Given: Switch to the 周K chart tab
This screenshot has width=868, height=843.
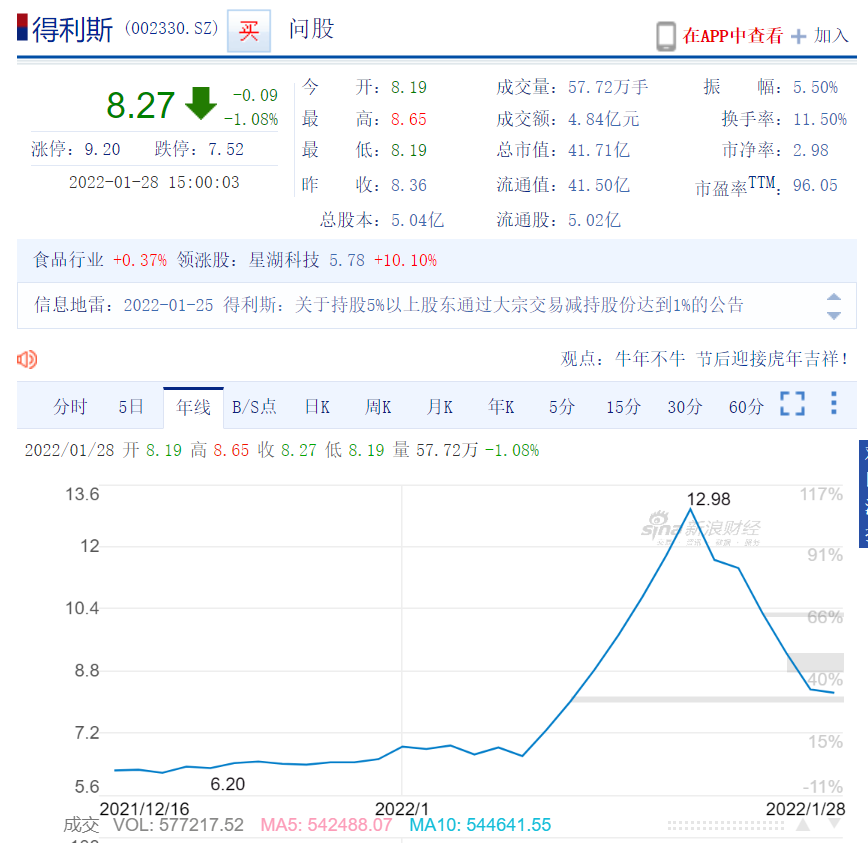Looking at the screenshot, I should tap(378, 407).
